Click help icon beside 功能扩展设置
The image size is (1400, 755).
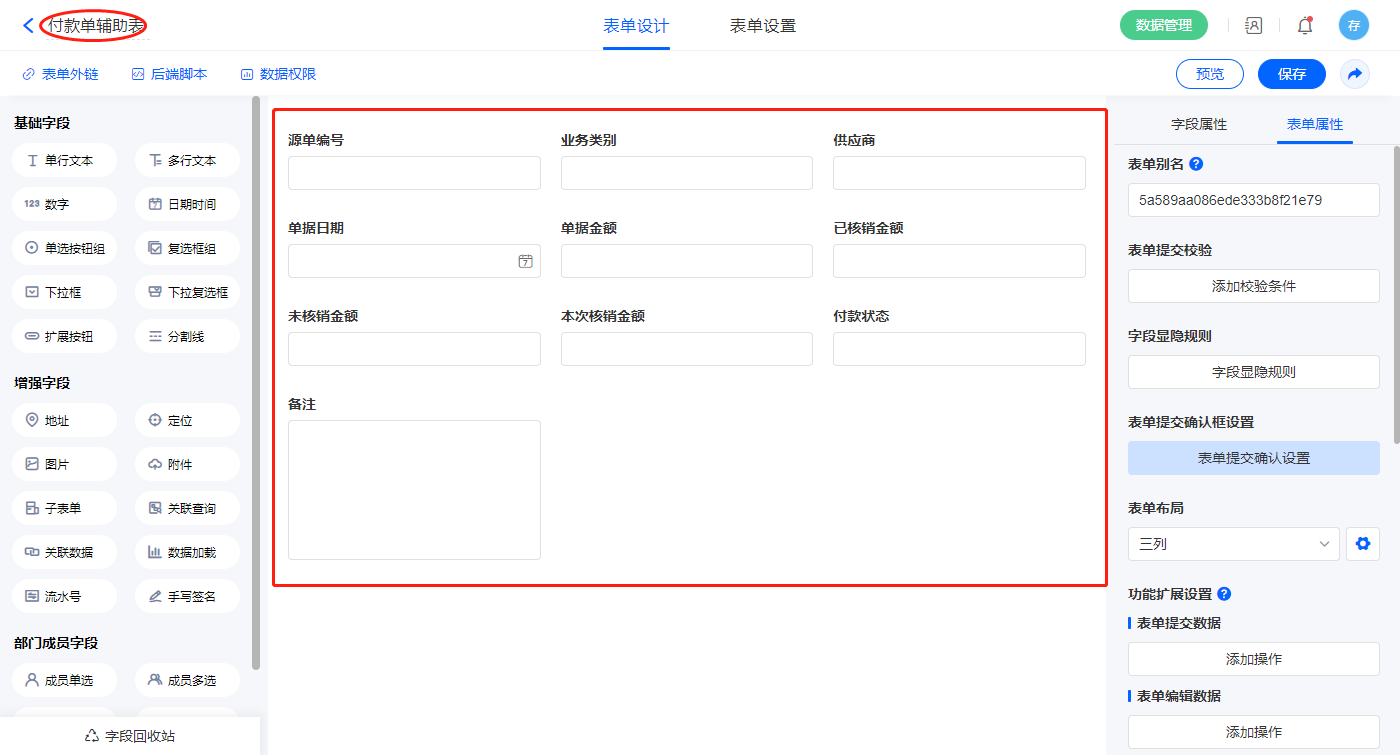1224,594
